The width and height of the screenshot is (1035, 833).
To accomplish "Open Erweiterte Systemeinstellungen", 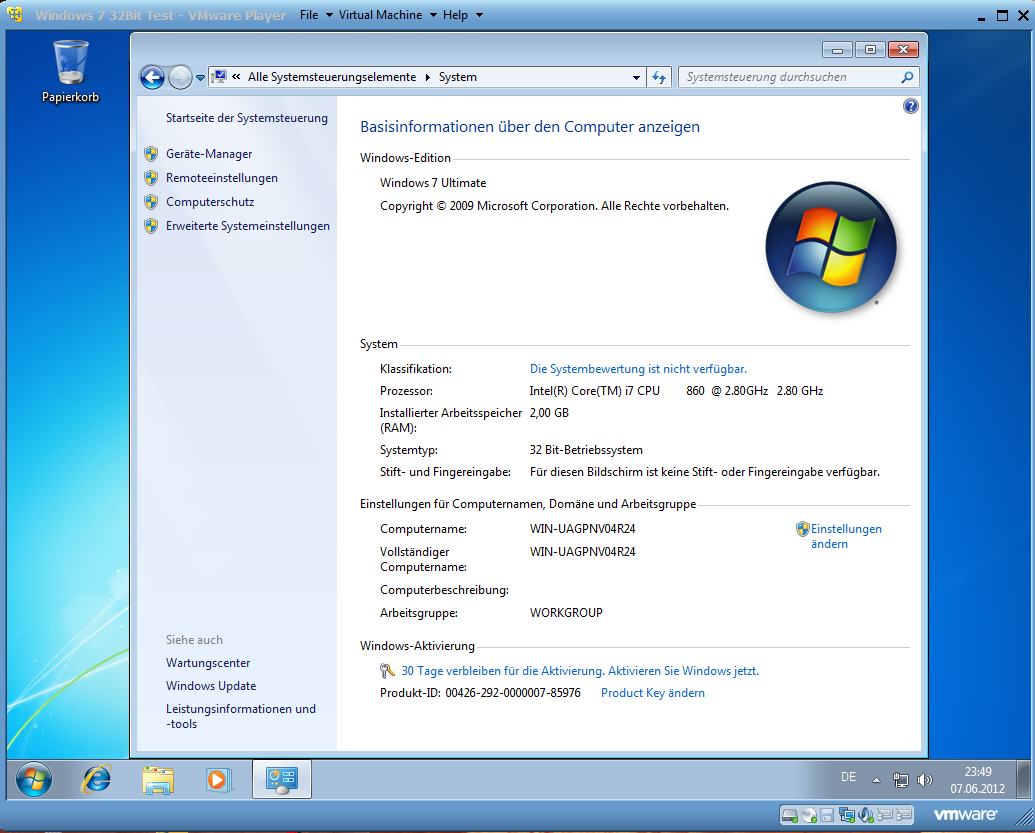I will tap(248, 226).
